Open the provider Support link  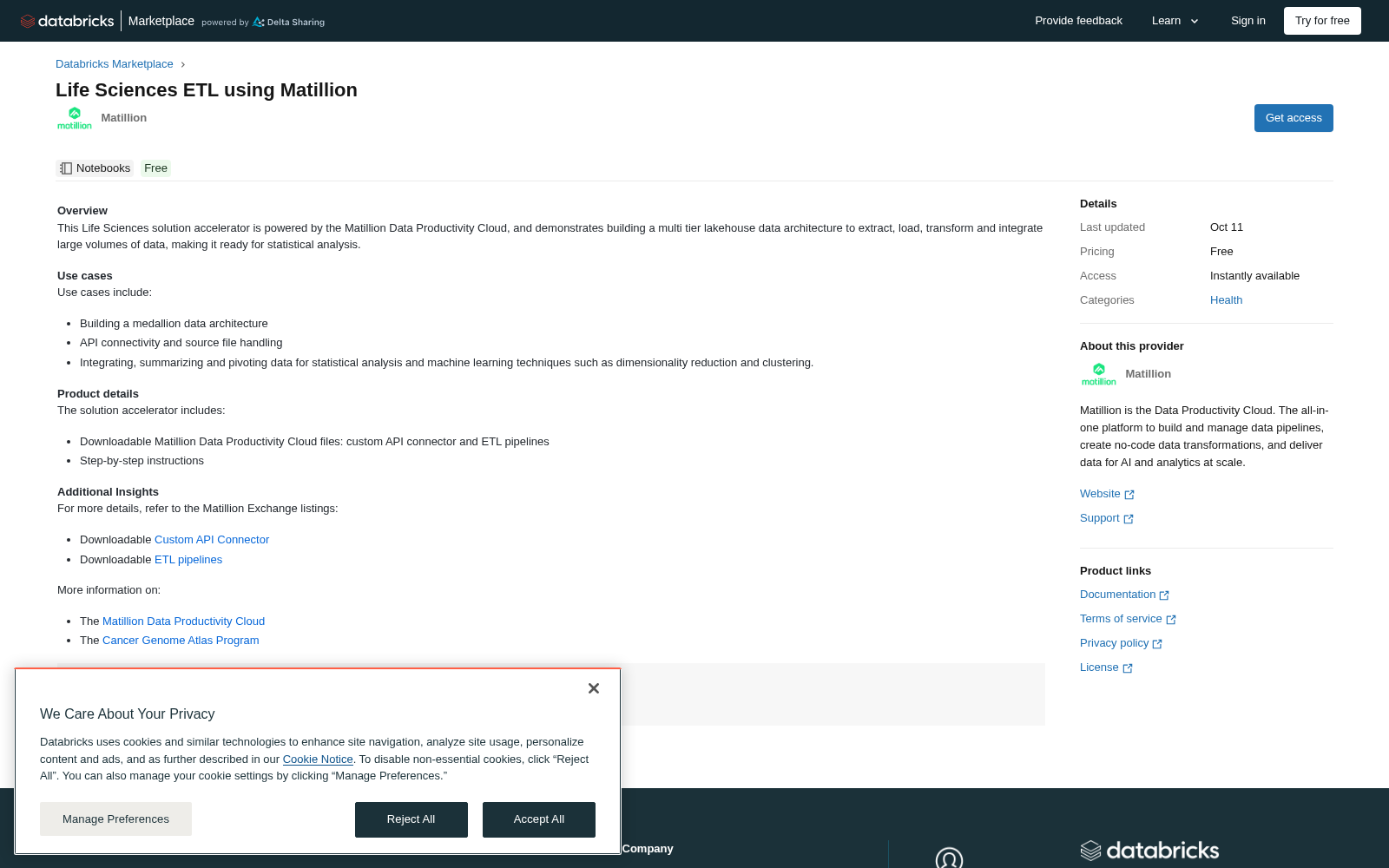pyautogui.click(x=1099, y=518)
